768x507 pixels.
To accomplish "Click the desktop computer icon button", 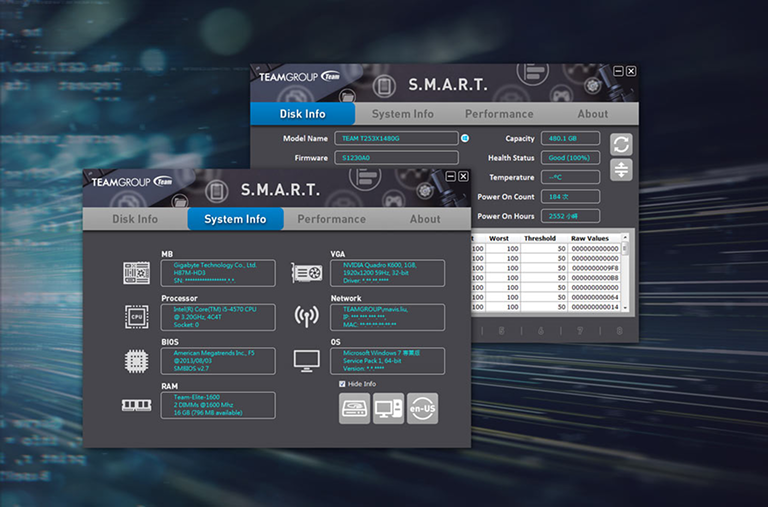I will click(388, 408).
